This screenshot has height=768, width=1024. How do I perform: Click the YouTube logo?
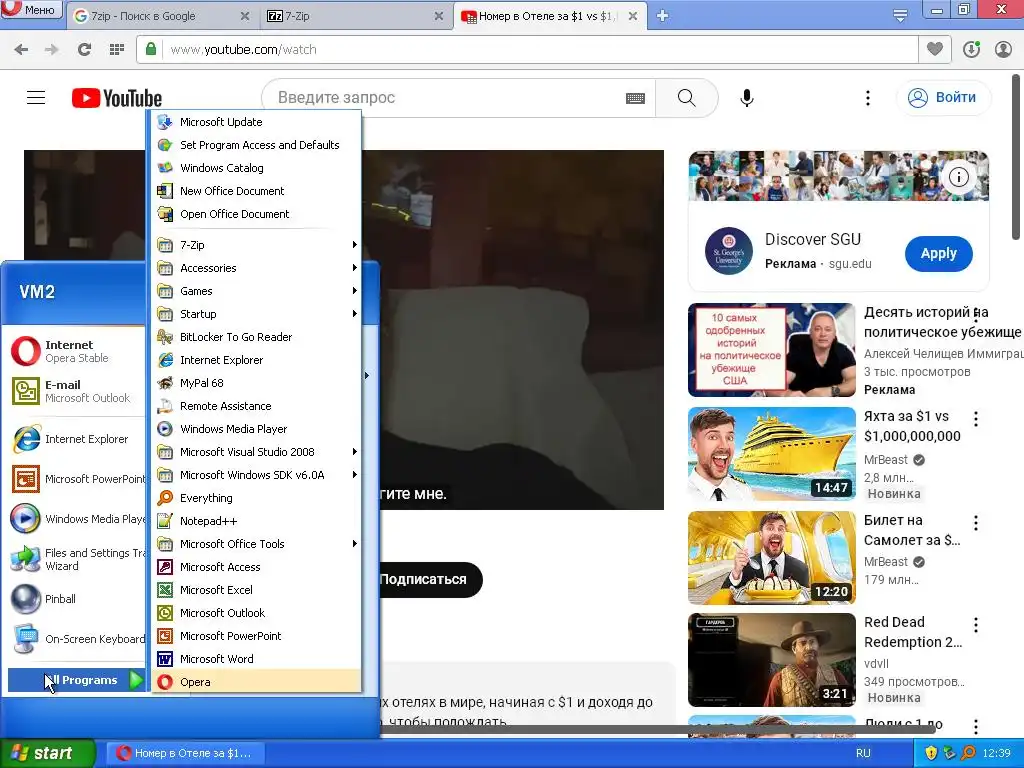(x=117, y=98)
